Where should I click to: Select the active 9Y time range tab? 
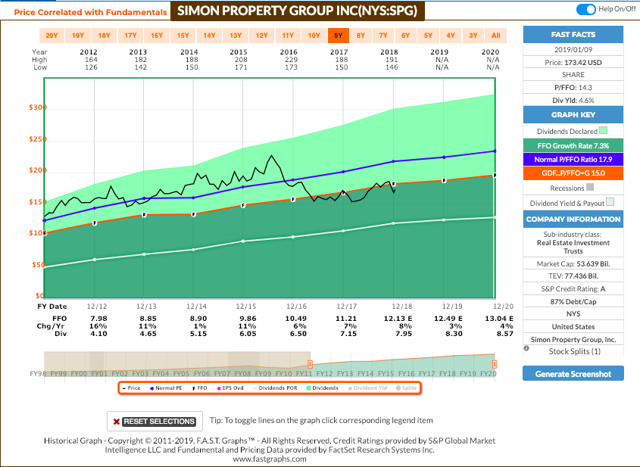pyautogui.click(x=338, y=36)
